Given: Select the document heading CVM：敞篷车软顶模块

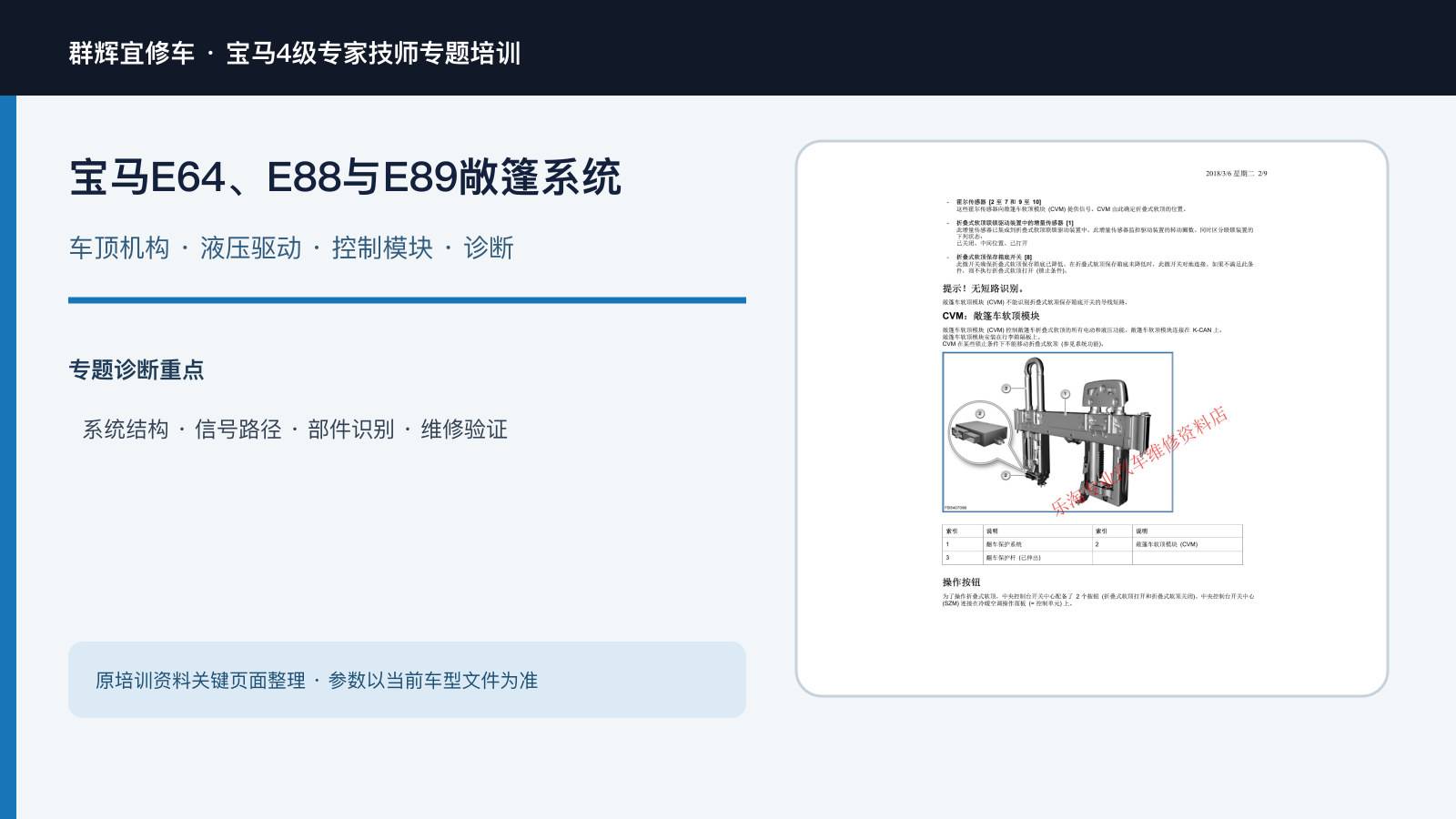Looking at the screenshot, I should tap(991, 316).
